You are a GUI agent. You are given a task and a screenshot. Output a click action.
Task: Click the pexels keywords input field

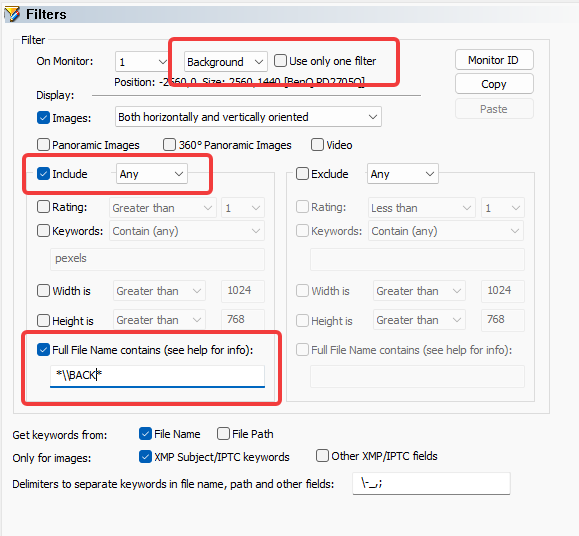[x=157, y=259]
